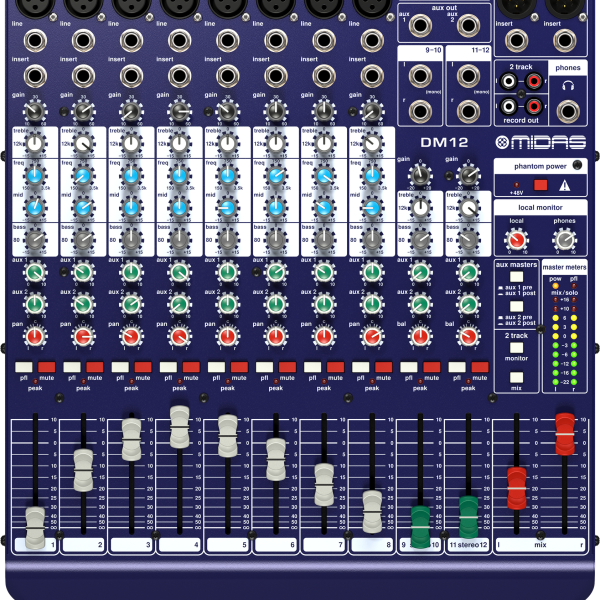Toggle pfl on channel 1
This screenshot has height=600, width=600.
coord(24,367)
